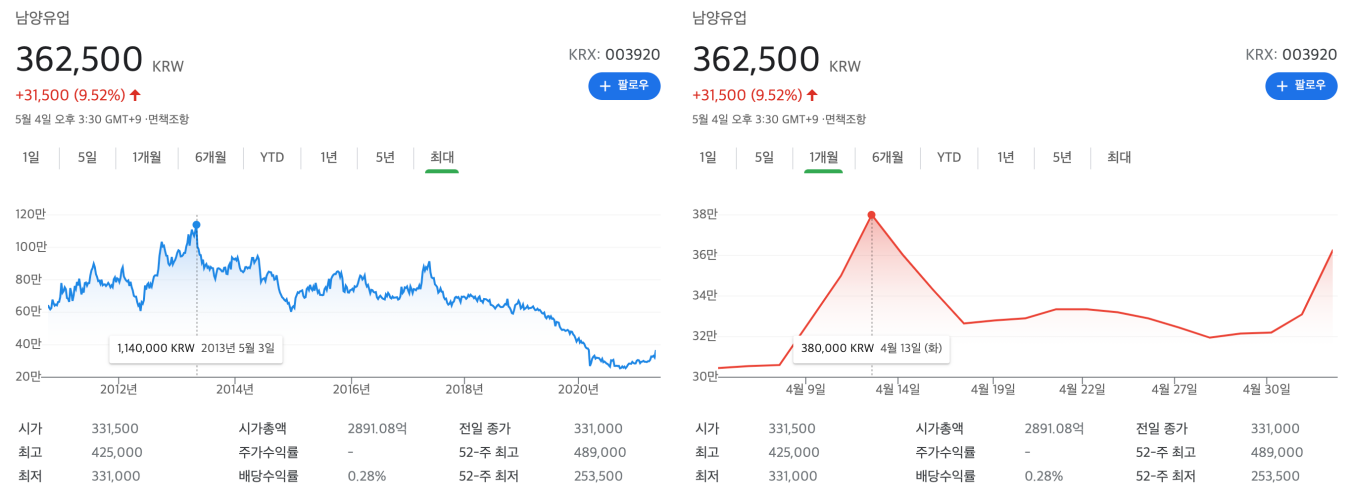Click the 362,500 price in left panel

click(80, 59)
